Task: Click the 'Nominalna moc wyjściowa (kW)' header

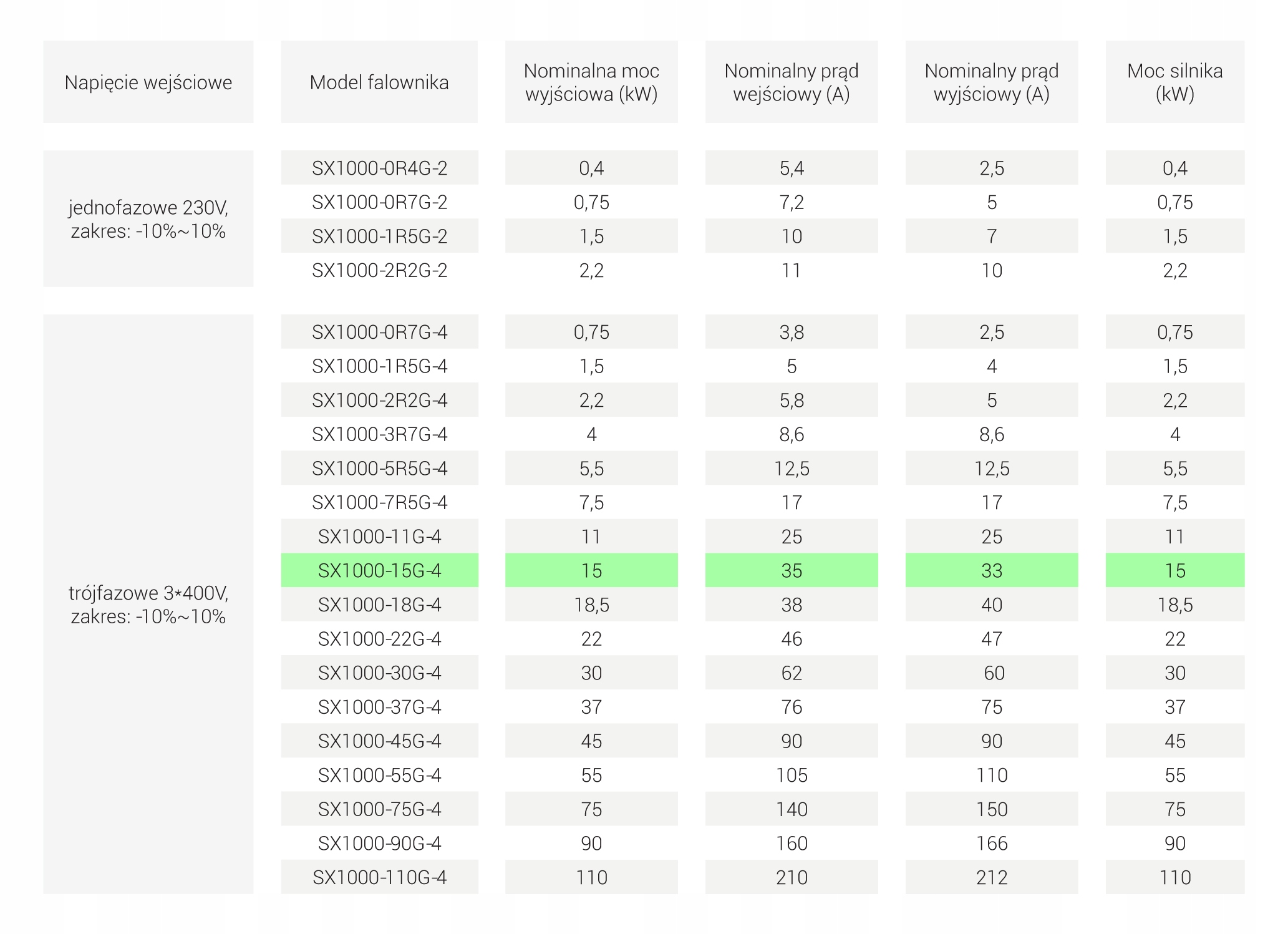Action: [x=591, y=82]
